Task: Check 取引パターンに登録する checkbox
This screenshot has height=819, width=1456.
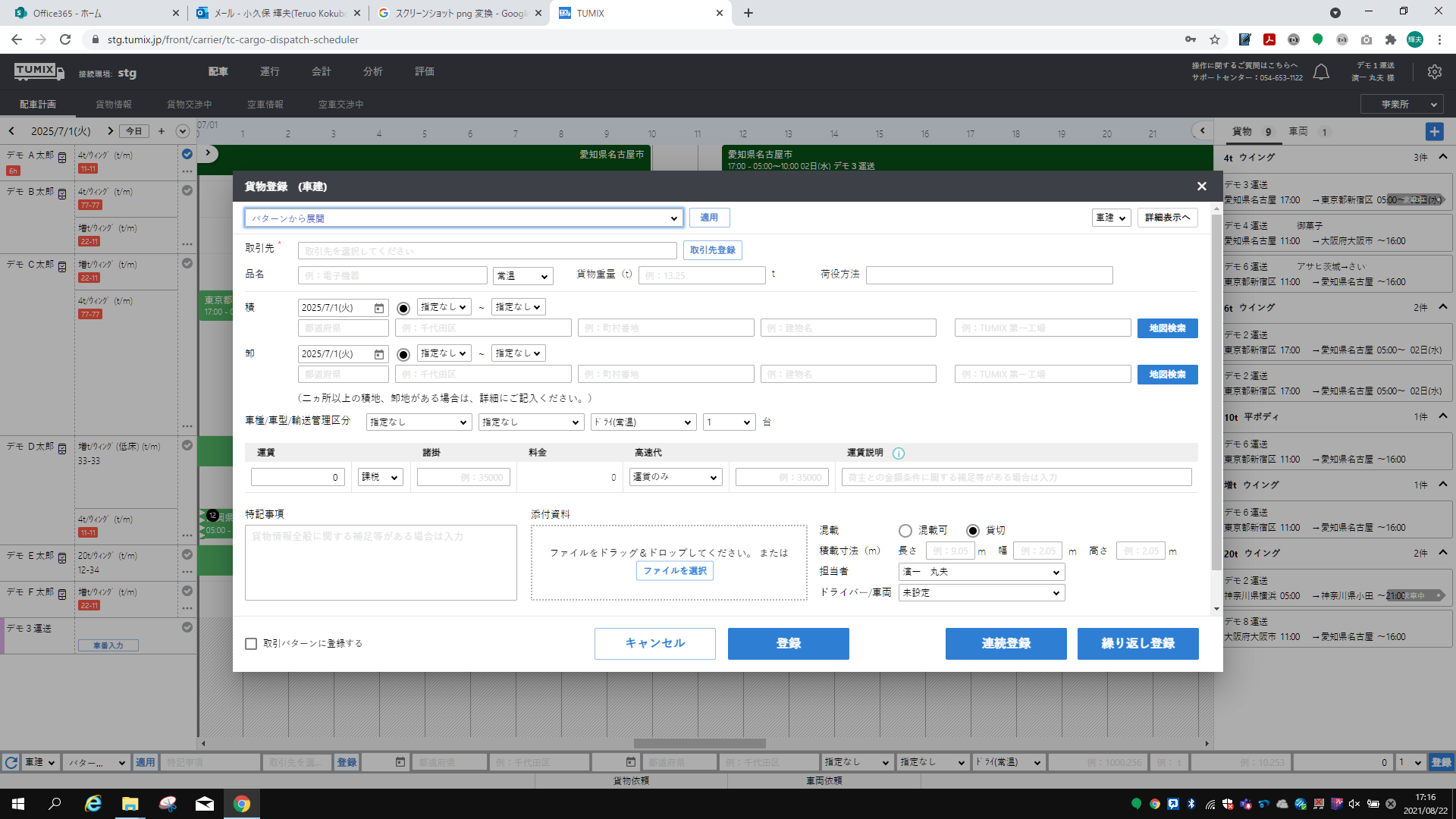Action: [251, 644]
